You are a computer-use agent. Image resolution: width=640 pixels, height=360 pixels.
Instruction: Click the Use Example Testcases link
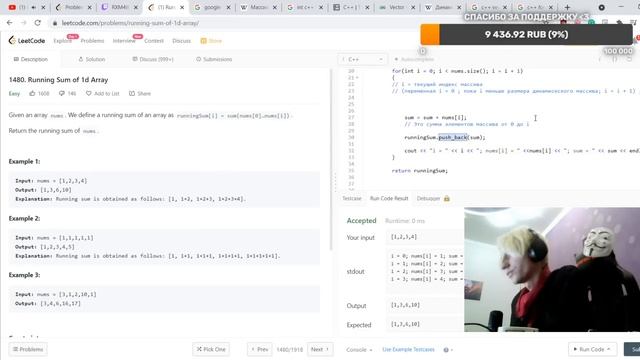408,350
